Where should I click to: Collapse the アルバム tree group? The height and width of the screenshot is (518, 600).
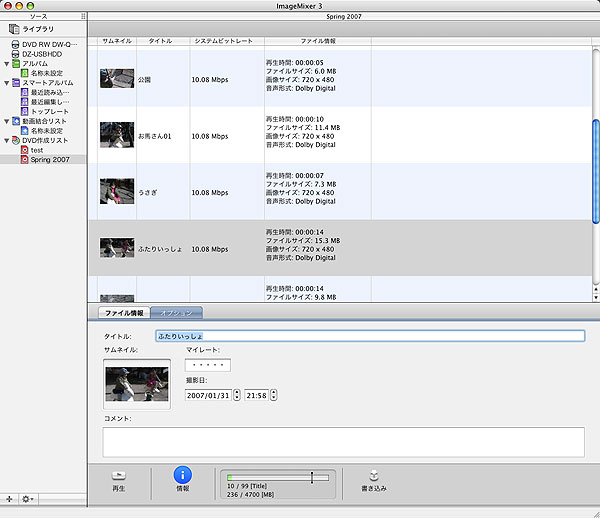(x=7, y=64)
